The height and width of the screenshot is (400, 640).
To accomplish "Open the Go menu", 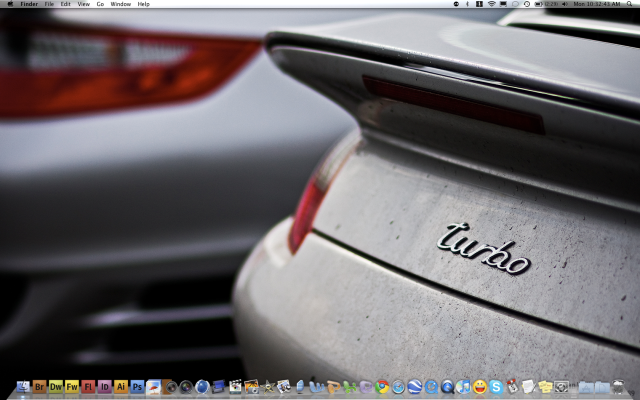I will click(x=100, y=4).
